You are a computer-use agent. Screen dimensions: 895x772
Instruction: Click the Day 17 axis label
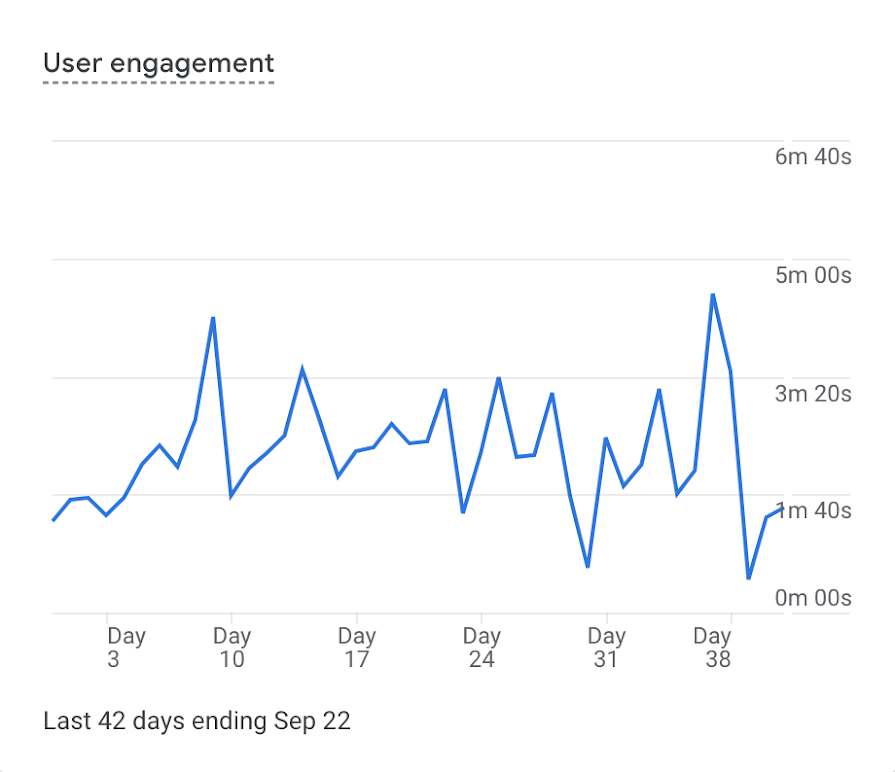pyautogui.click(x=356, y=647)
